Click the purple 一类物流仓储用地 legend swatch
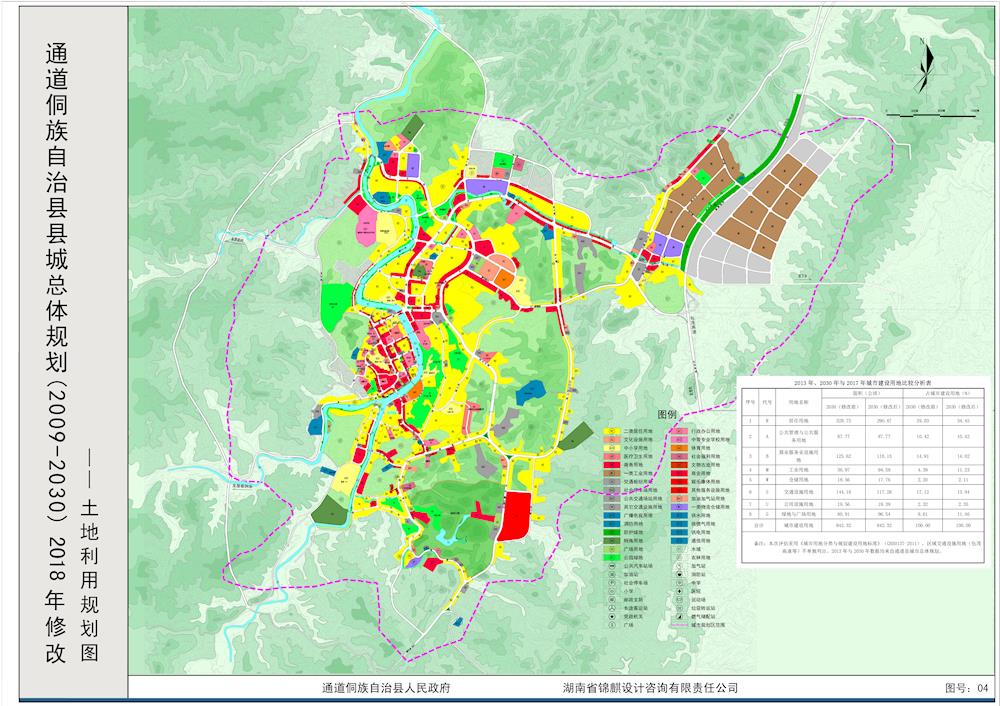The height and width of the screenshot is (706, 1000). 680,507
